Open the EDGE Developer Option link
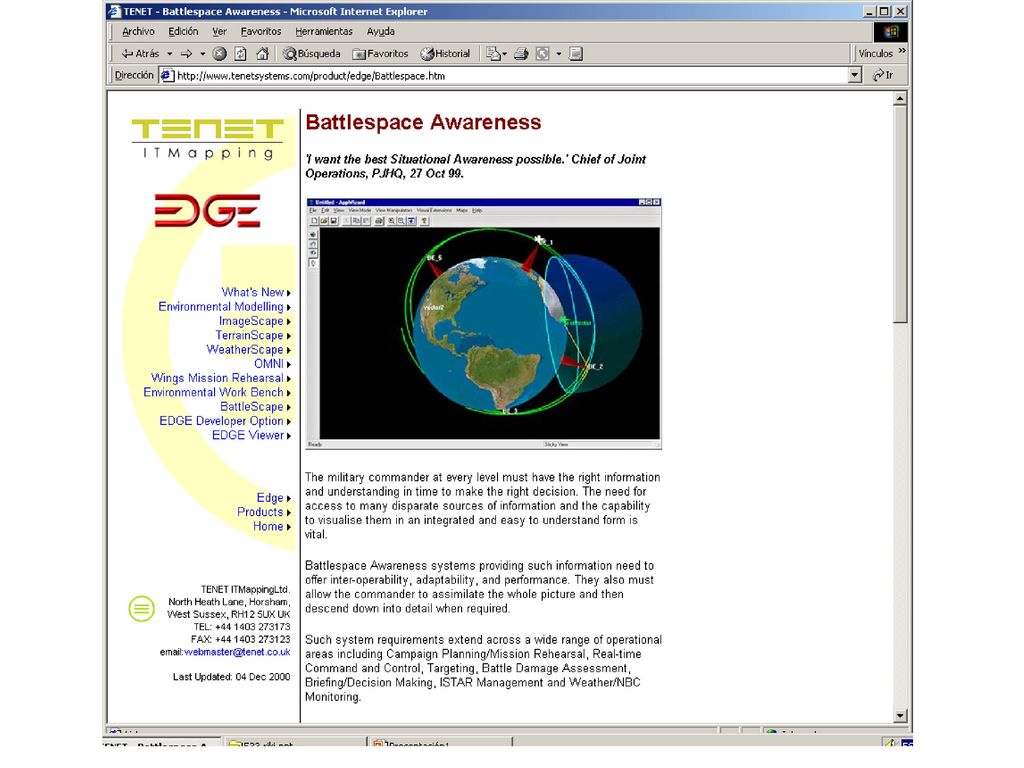This screenshot has height=768, width=1024. click(221, 421)
